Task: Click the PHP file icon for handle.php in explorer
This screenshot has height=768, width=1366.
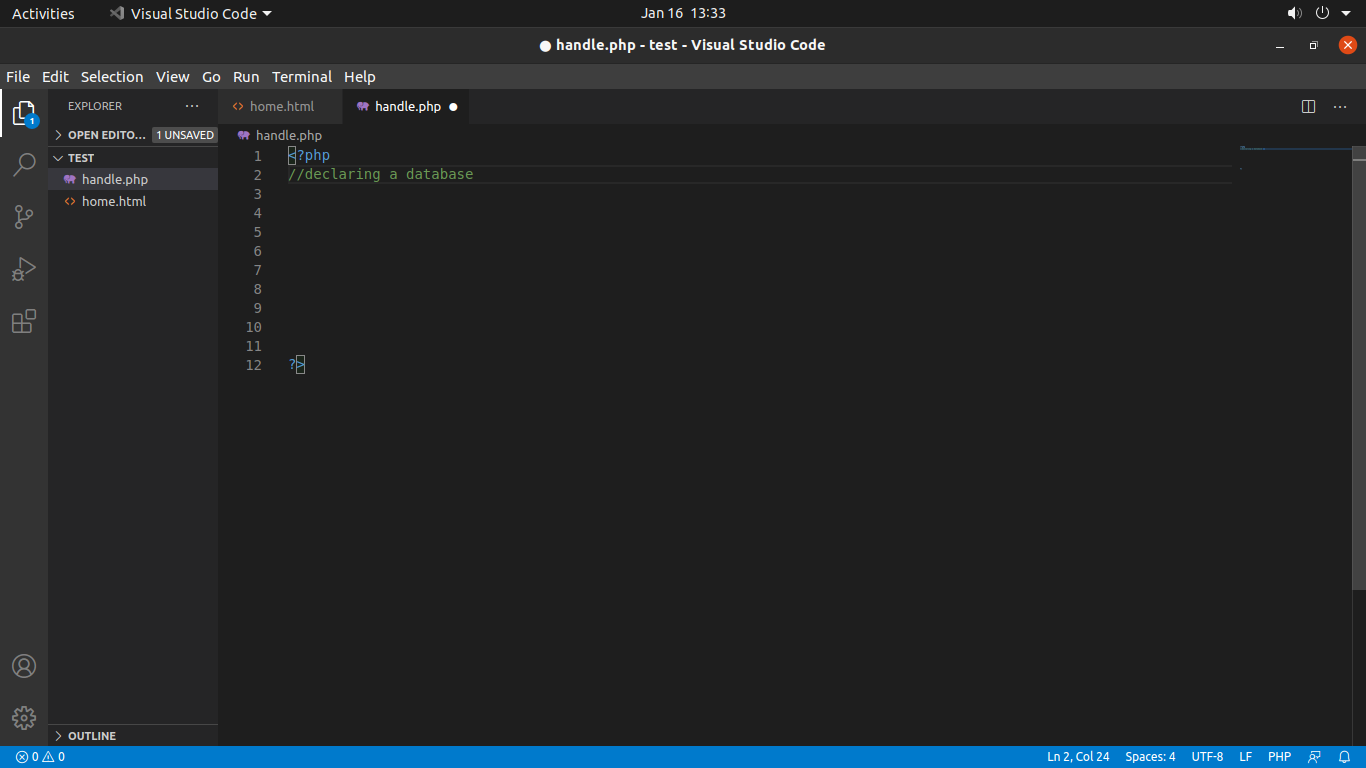Action: pyautogui.click(x=70, y=179)
